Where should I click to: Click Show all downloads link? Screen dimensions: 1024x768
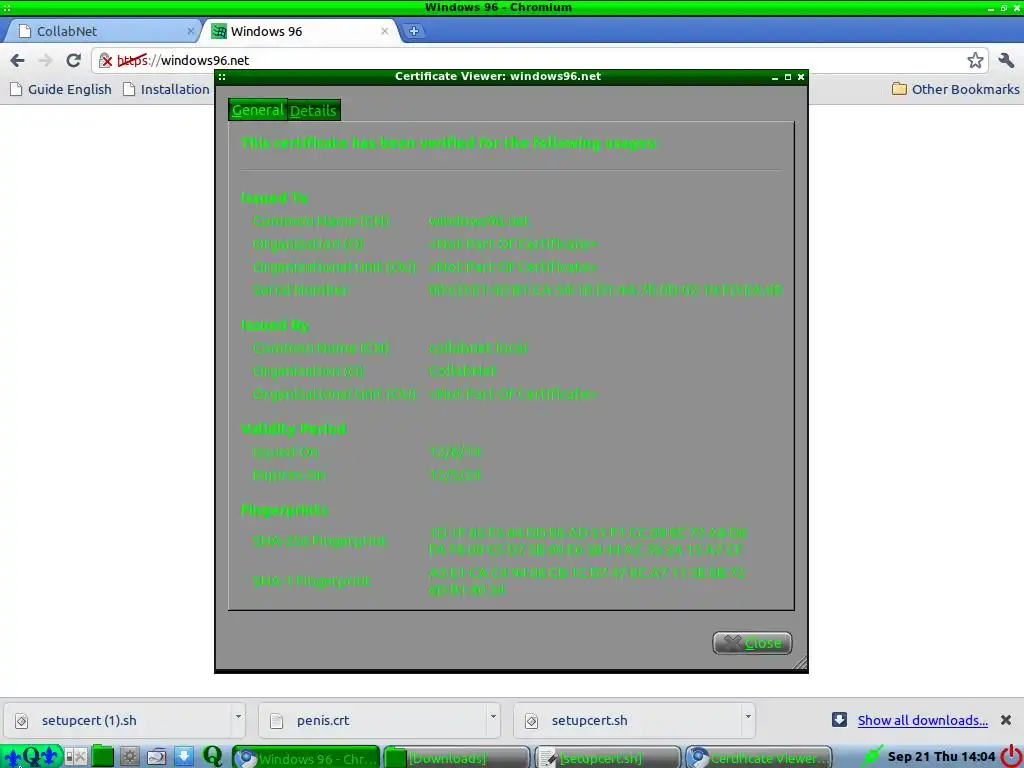point(922,720)
